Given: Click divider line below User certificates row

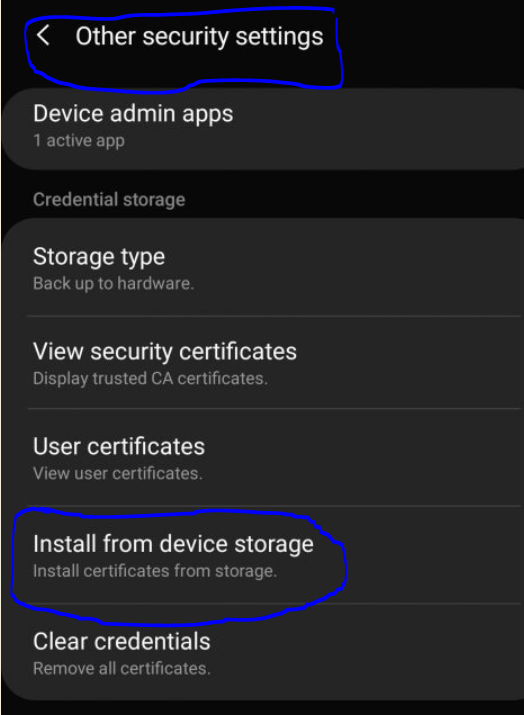Looking at the screenshot, I should click(274, 506).
